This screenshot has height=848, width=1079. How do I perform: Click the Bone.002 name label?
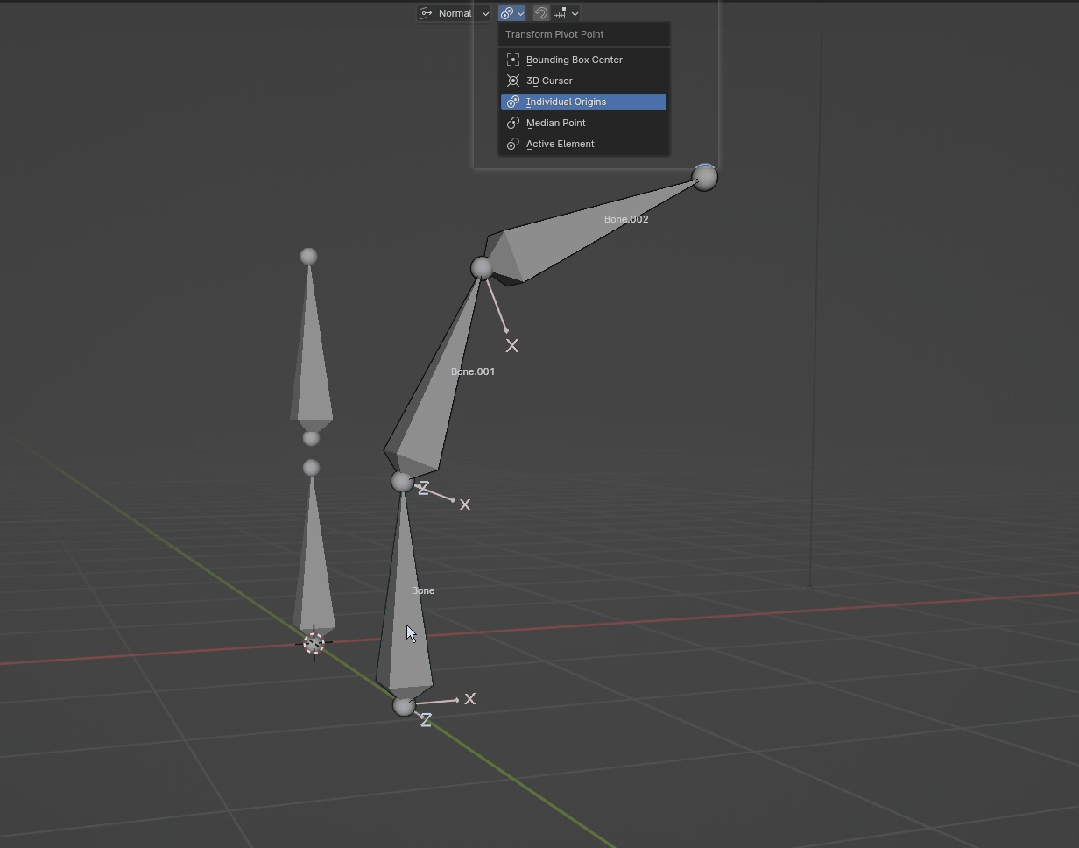coord(626,220)
